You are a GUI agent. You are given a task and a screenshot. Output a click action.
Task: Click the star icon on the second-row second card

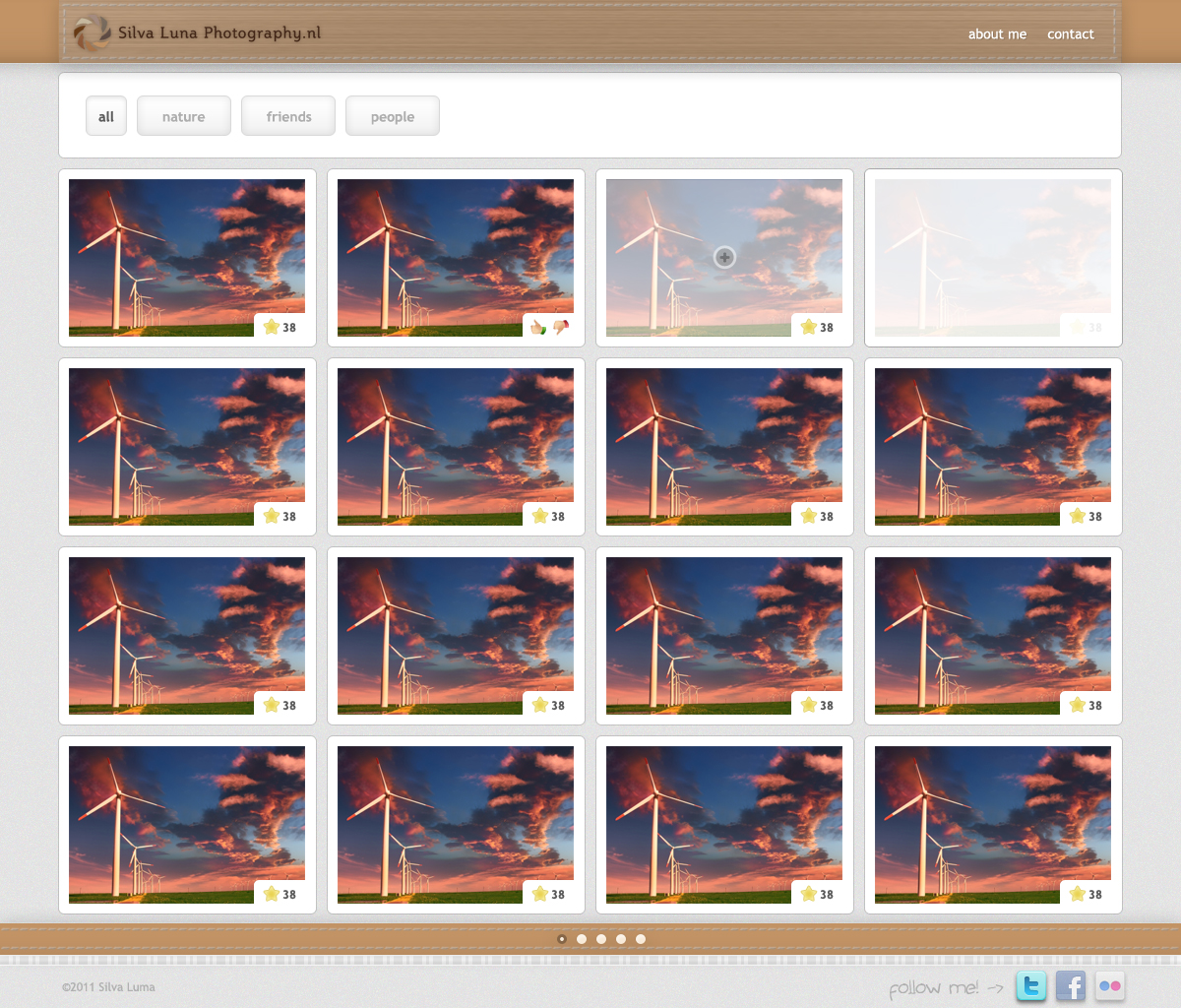coord(540,516)
